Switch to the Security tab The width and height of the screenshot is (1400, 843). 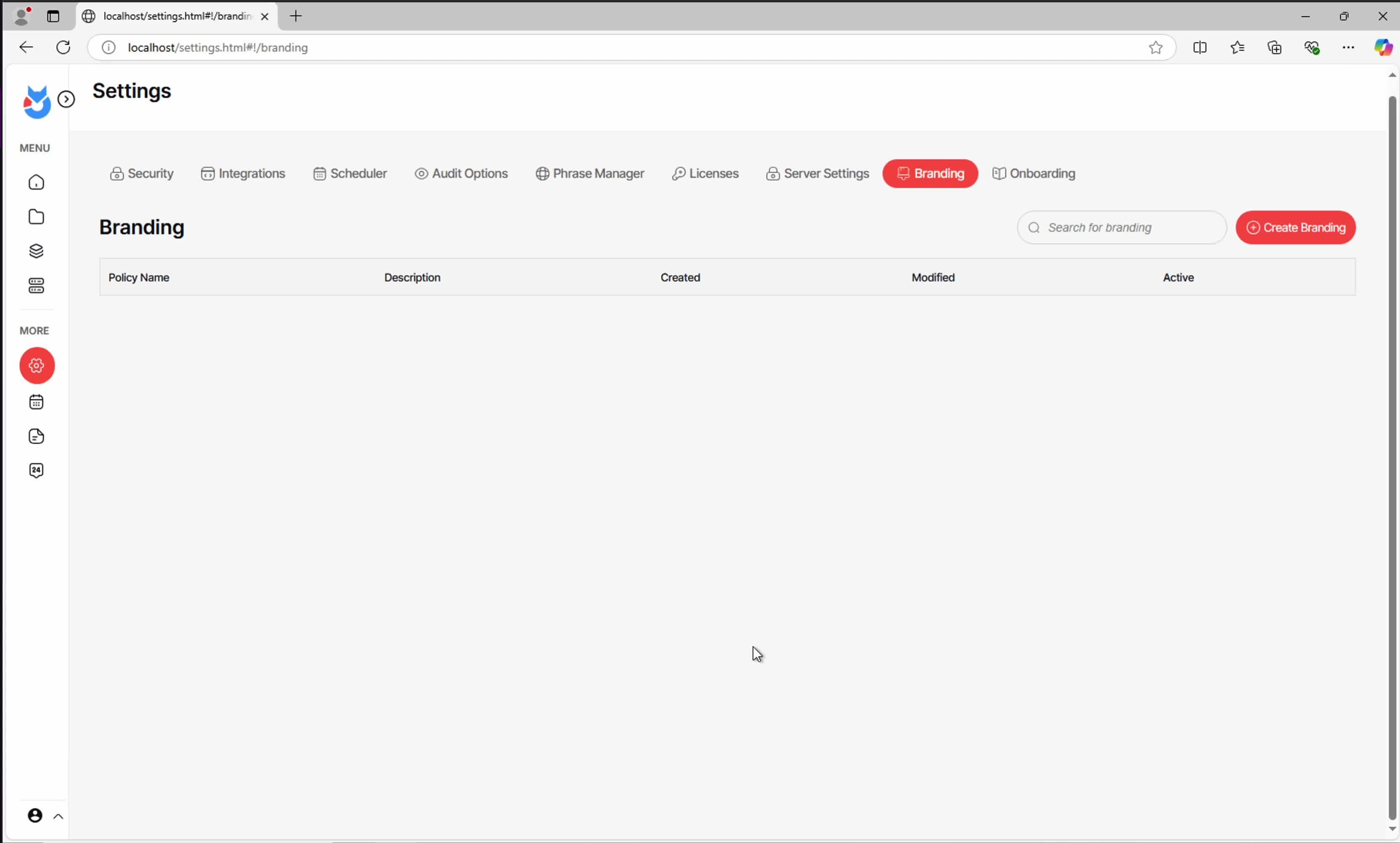point(142,173)
